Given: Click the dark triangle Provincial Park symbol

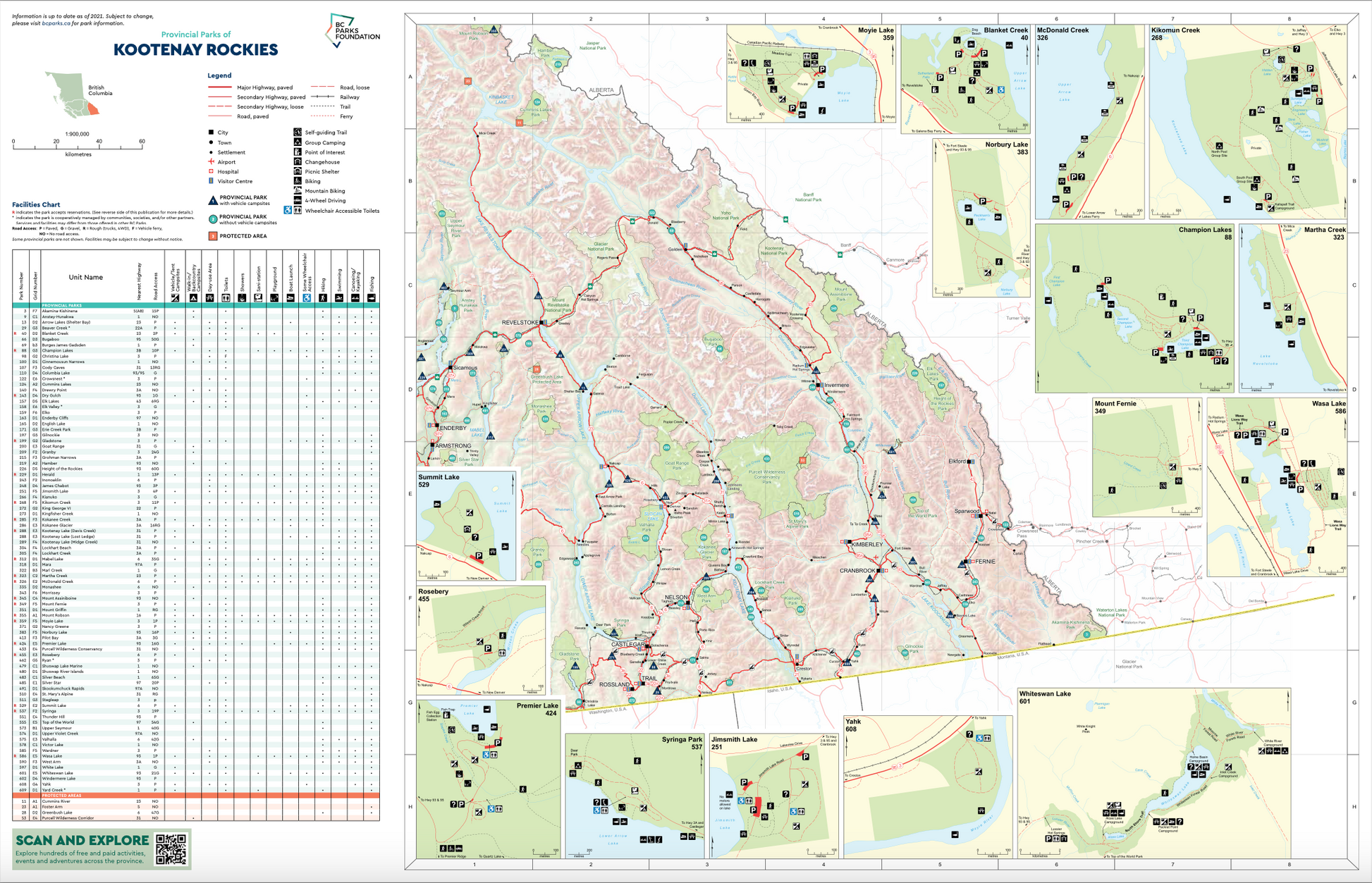Looking at the screenshot, I should coord(213,200).
